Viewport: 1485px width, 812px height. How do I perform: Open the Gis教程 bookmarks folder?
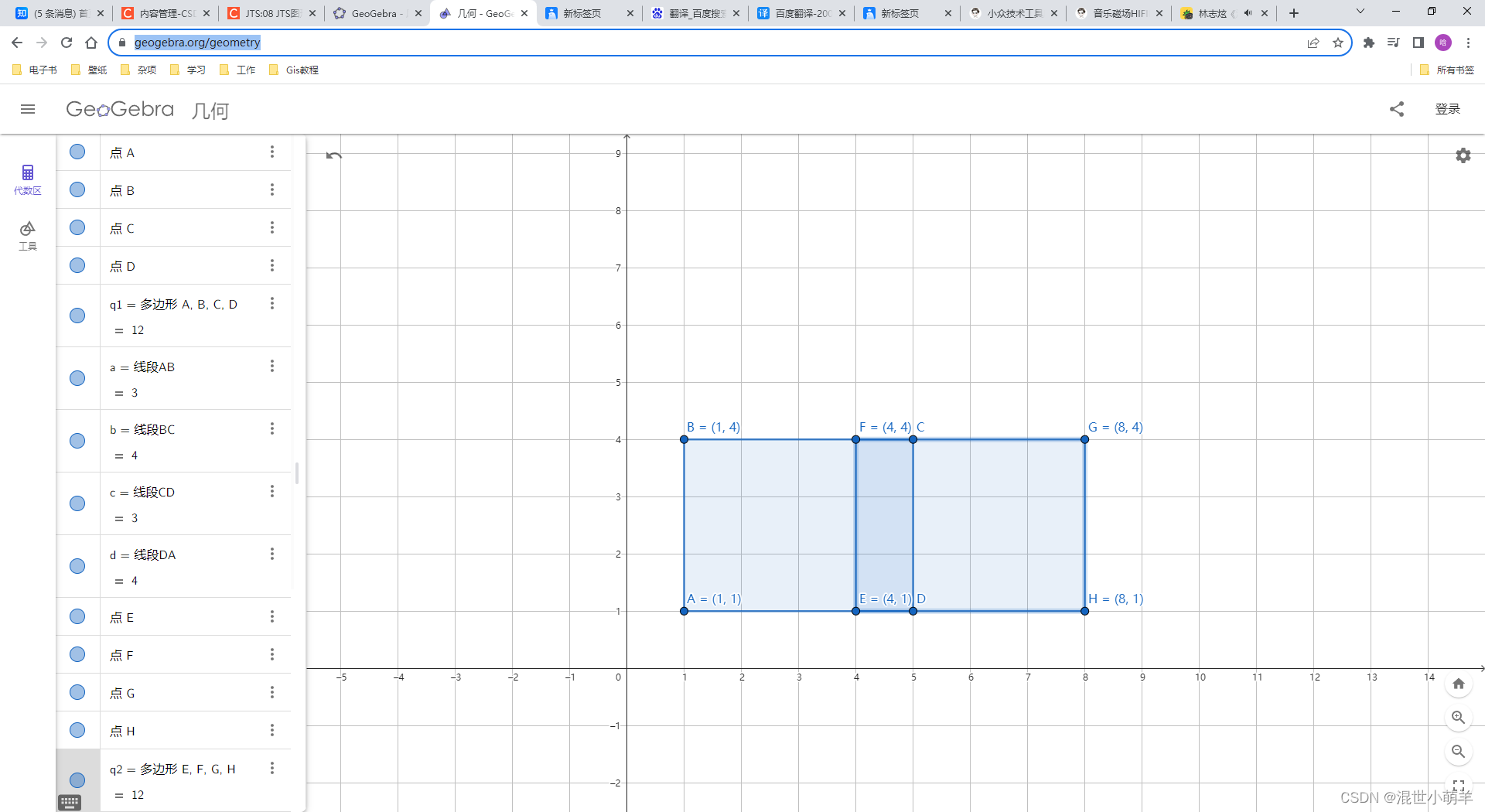pos(294,70)
